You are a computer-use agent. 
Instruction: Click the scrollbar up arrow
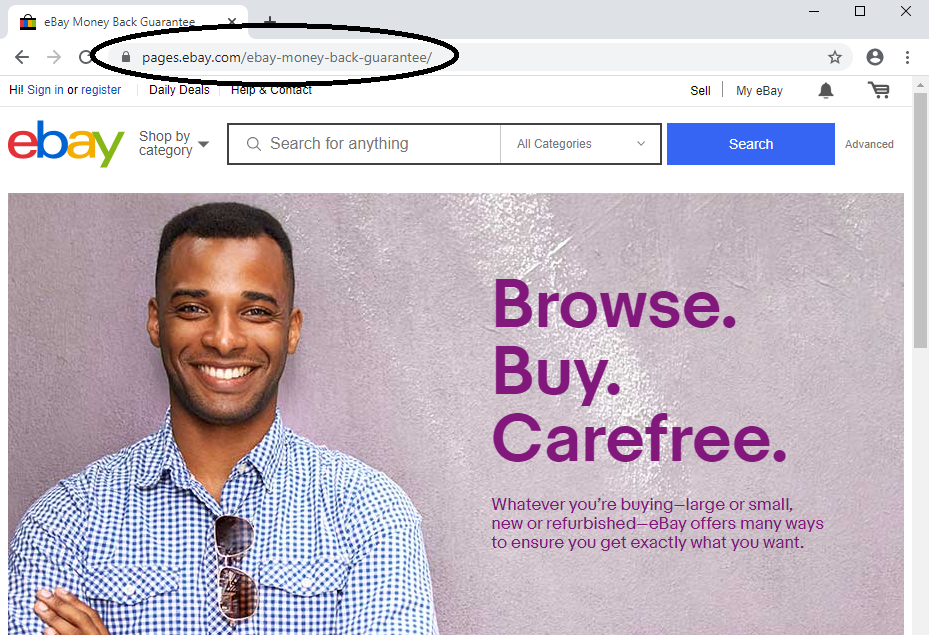(x=920, y=85)
